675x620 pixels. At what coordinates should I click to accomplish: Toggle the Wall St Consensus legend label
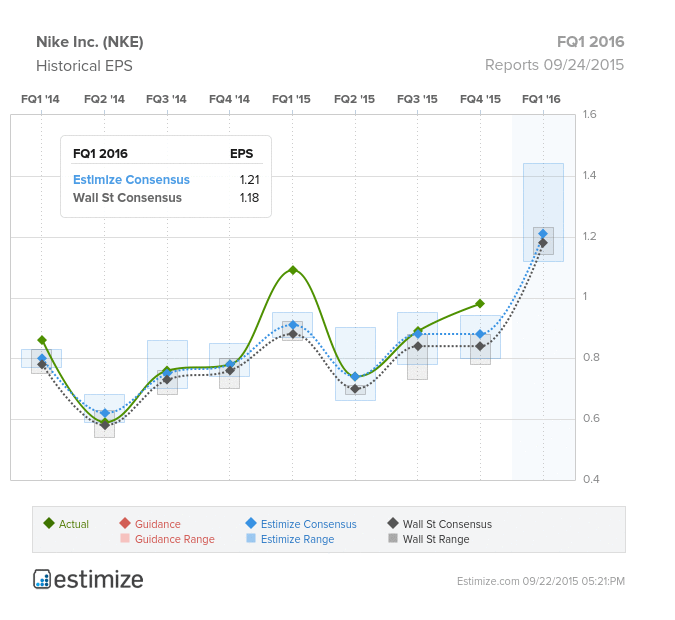[x=447, y=524]
